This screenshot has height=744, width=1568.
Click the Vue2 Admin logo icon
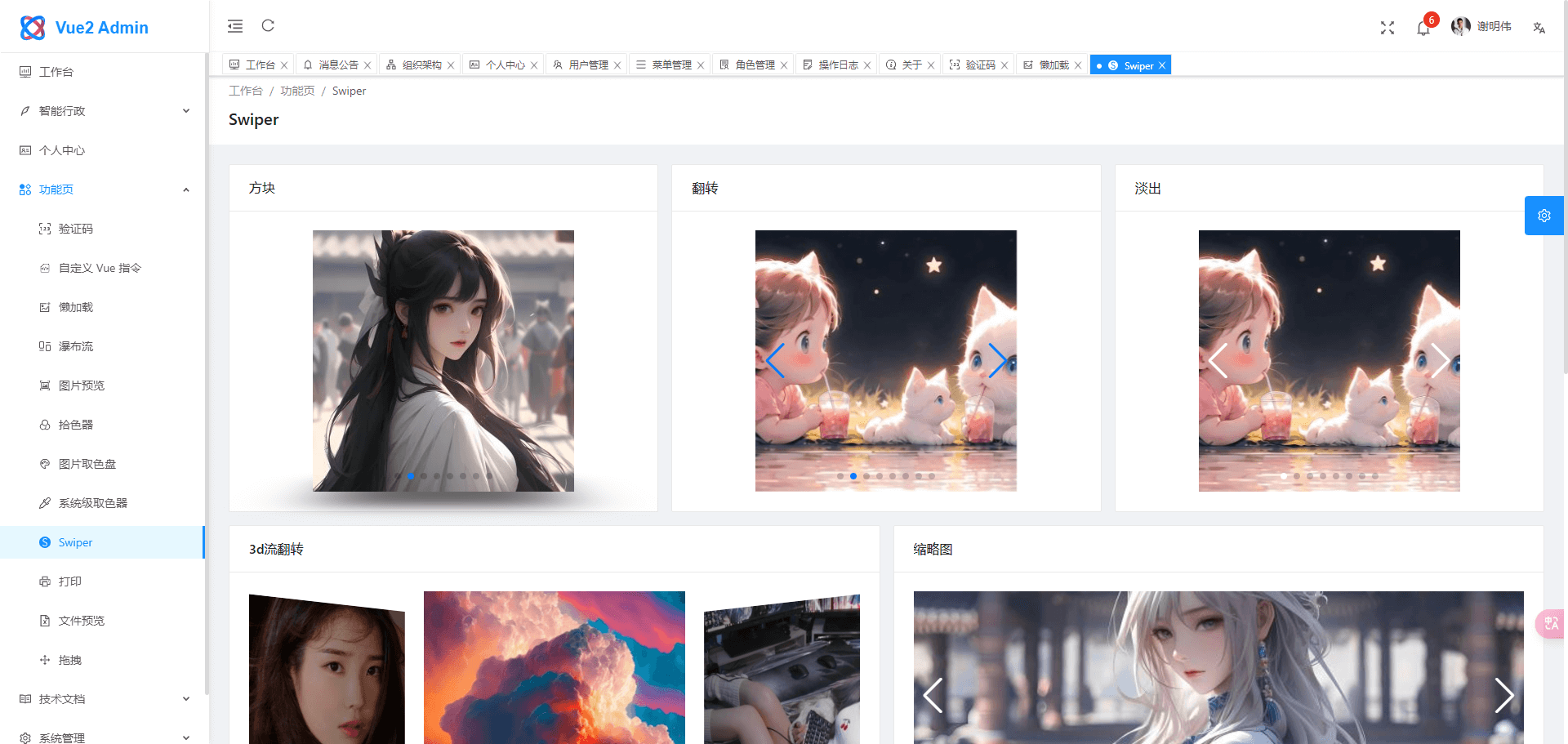point(33,28)
